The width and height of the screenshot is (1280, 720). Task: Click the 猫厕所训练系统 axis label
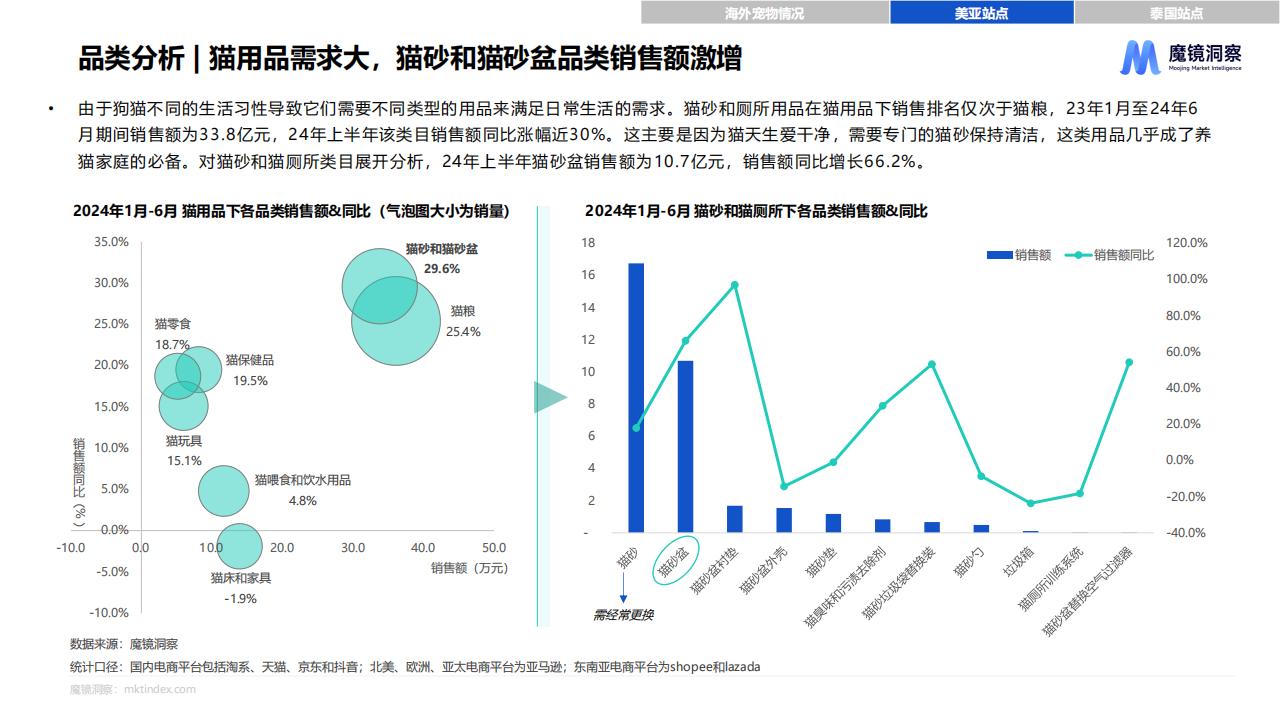click(1050, 579)
